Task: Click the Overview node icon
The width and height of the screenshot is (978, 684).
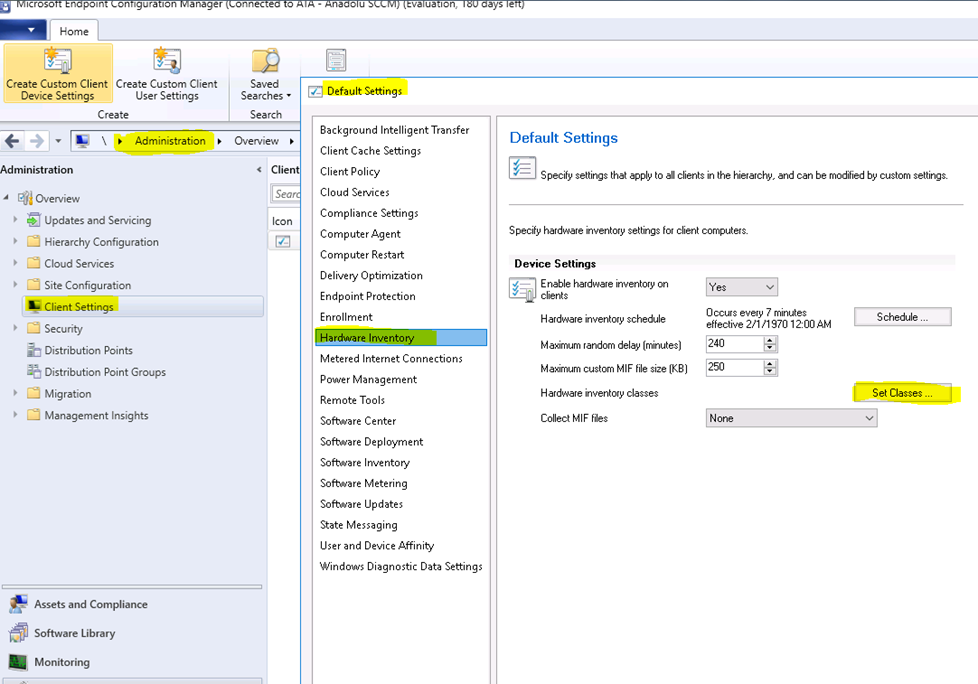Action: click(25, 198)
